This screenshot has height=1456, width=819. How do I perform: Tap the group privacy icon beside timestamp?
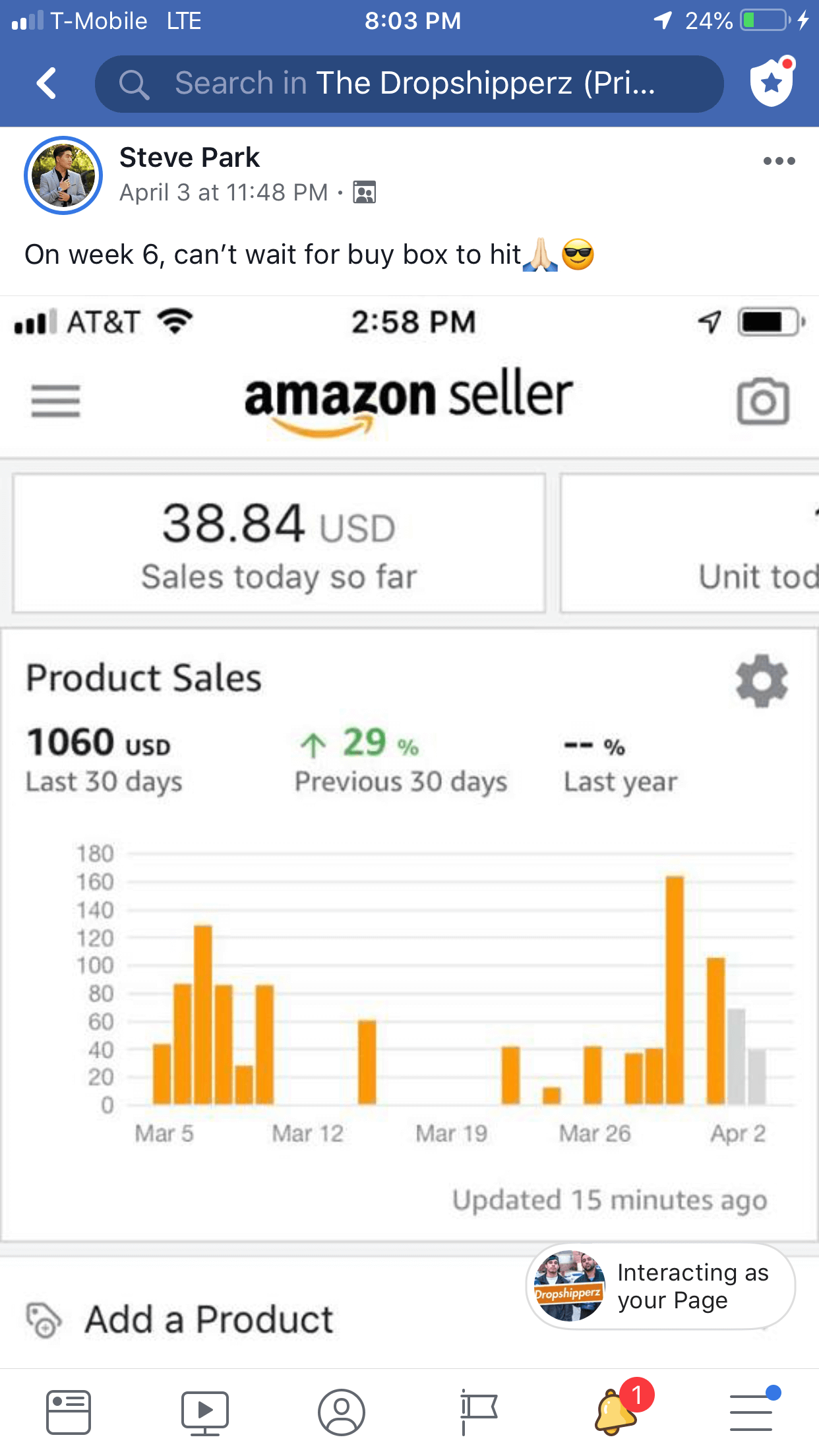point(365,193)
